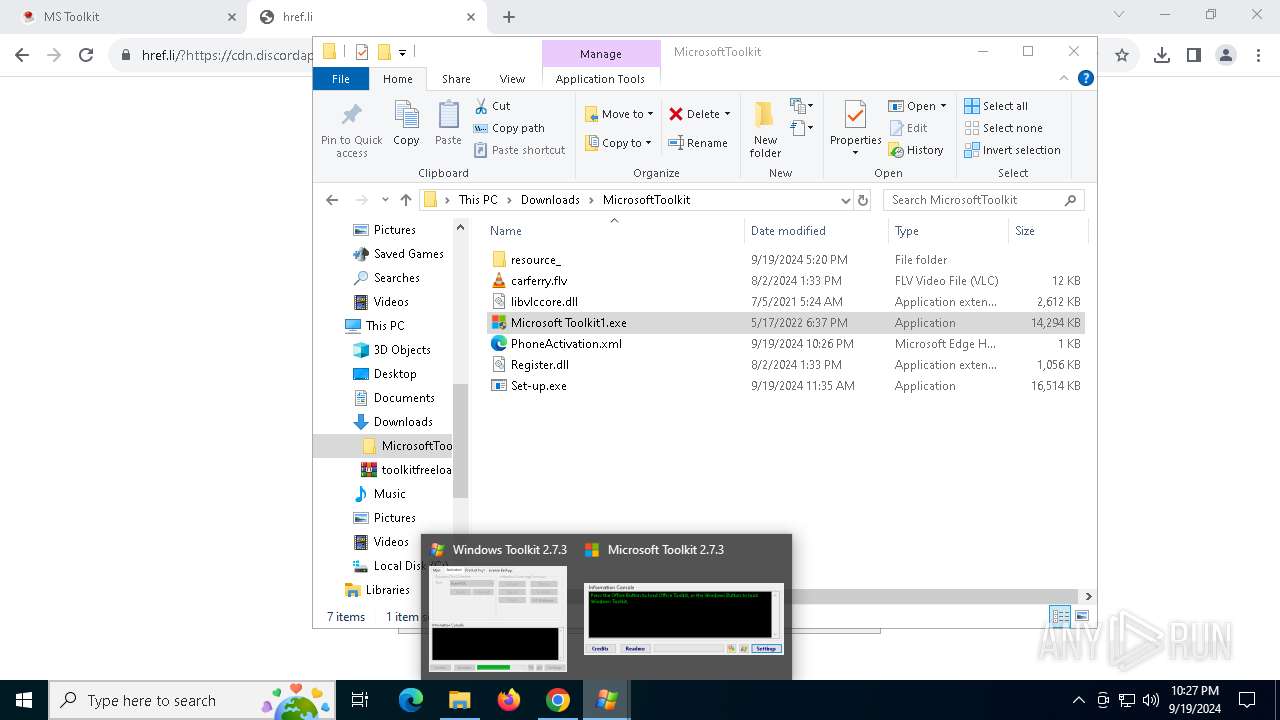Open a new Chrome tab
Screen dimensions: 1280x720
click(x=509, y=17)
